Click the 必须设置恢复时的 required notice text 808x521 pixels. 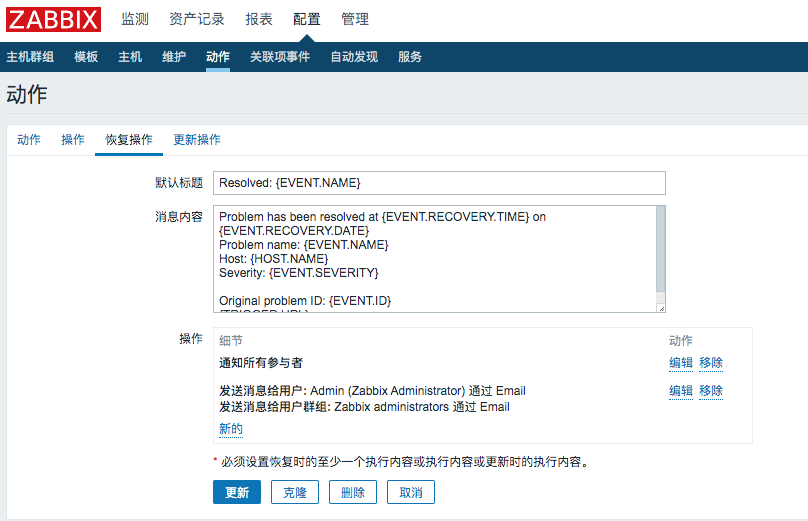coord(405,462)
